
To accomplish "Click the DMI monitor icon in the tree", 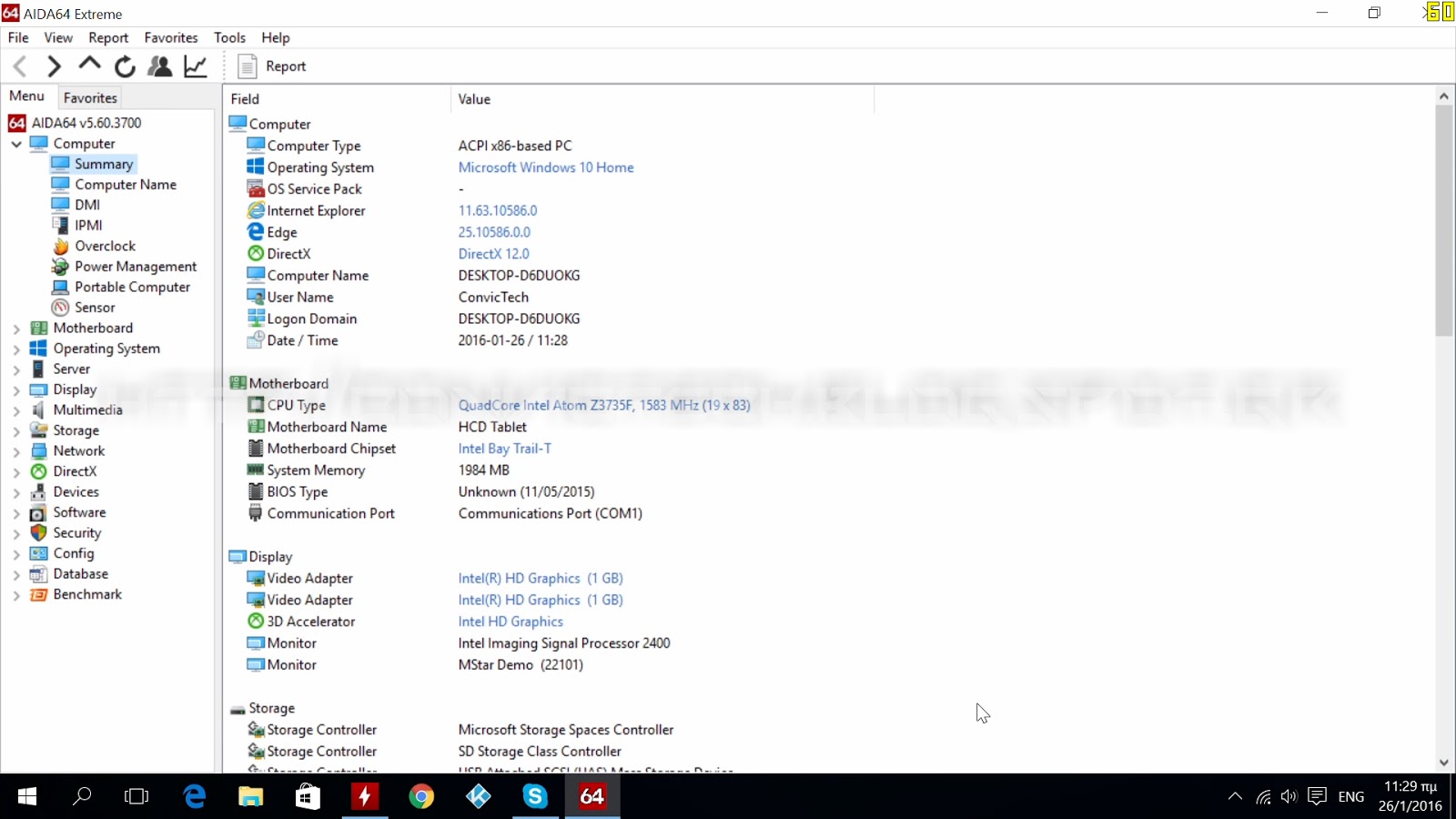I will (60, 205).
